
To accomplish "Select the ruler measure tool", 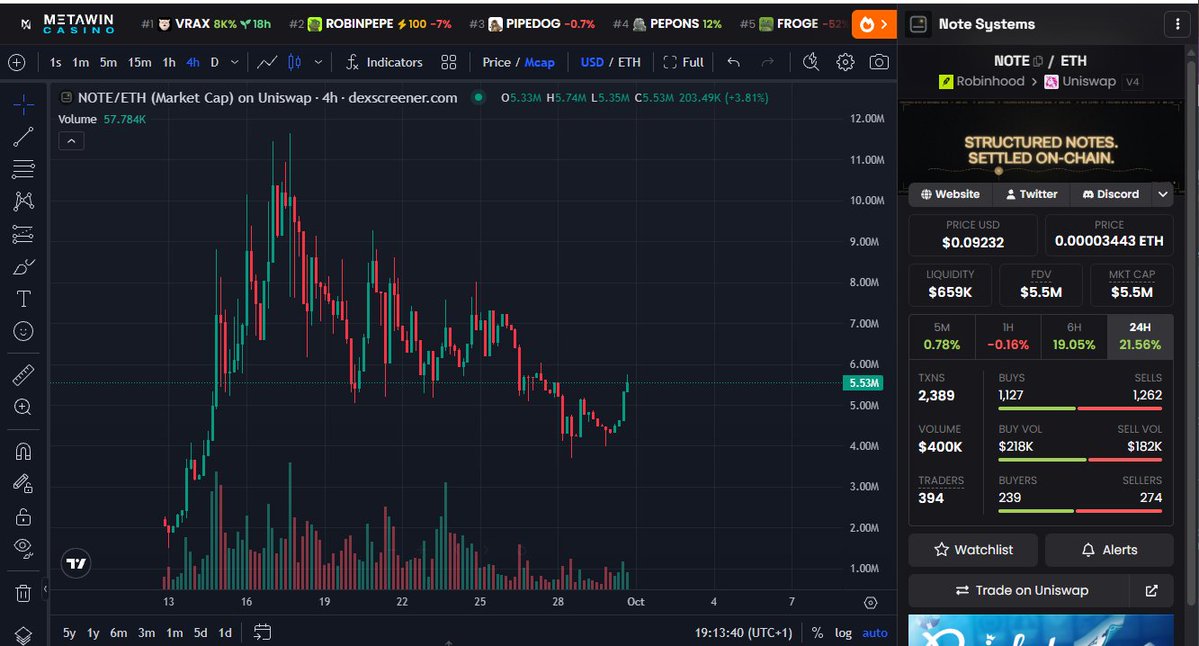I will point(23,375).
